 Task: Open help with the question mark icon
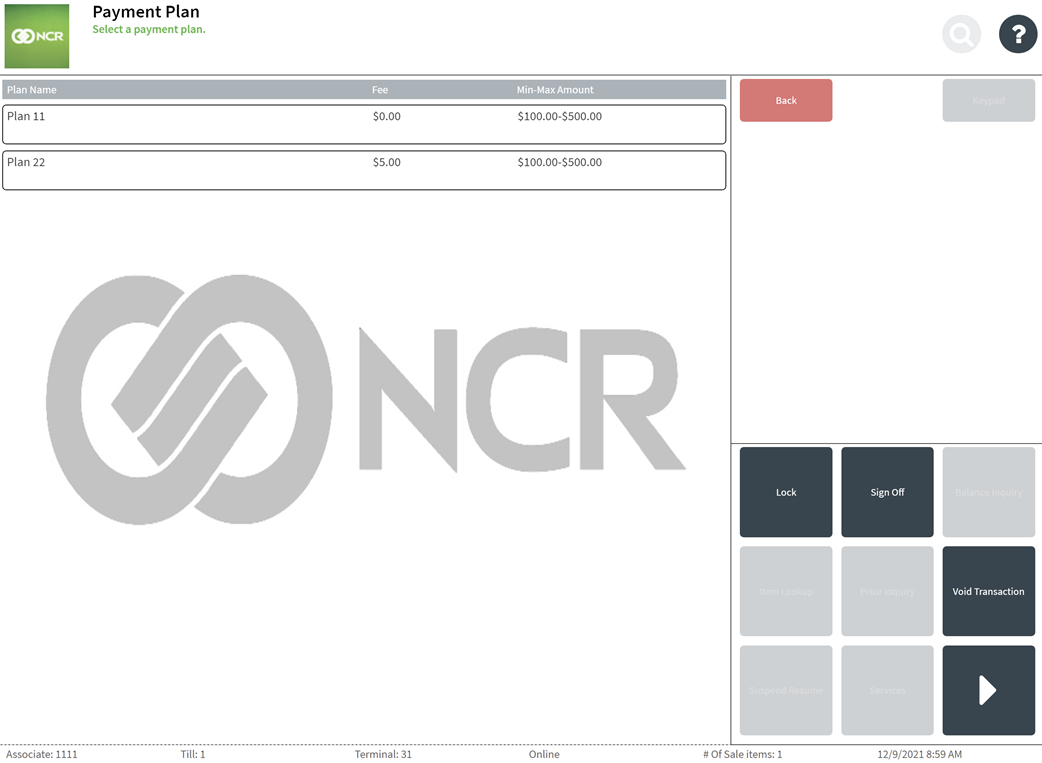click(x=1017, y=35)
